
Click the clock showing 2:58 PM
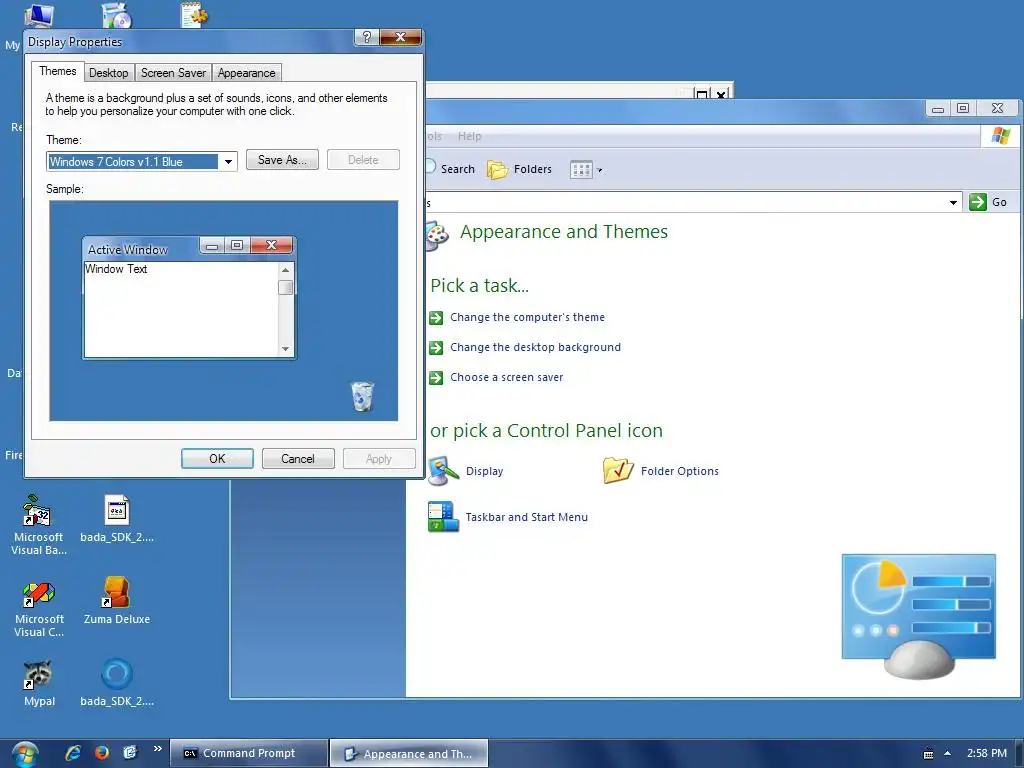987,753
